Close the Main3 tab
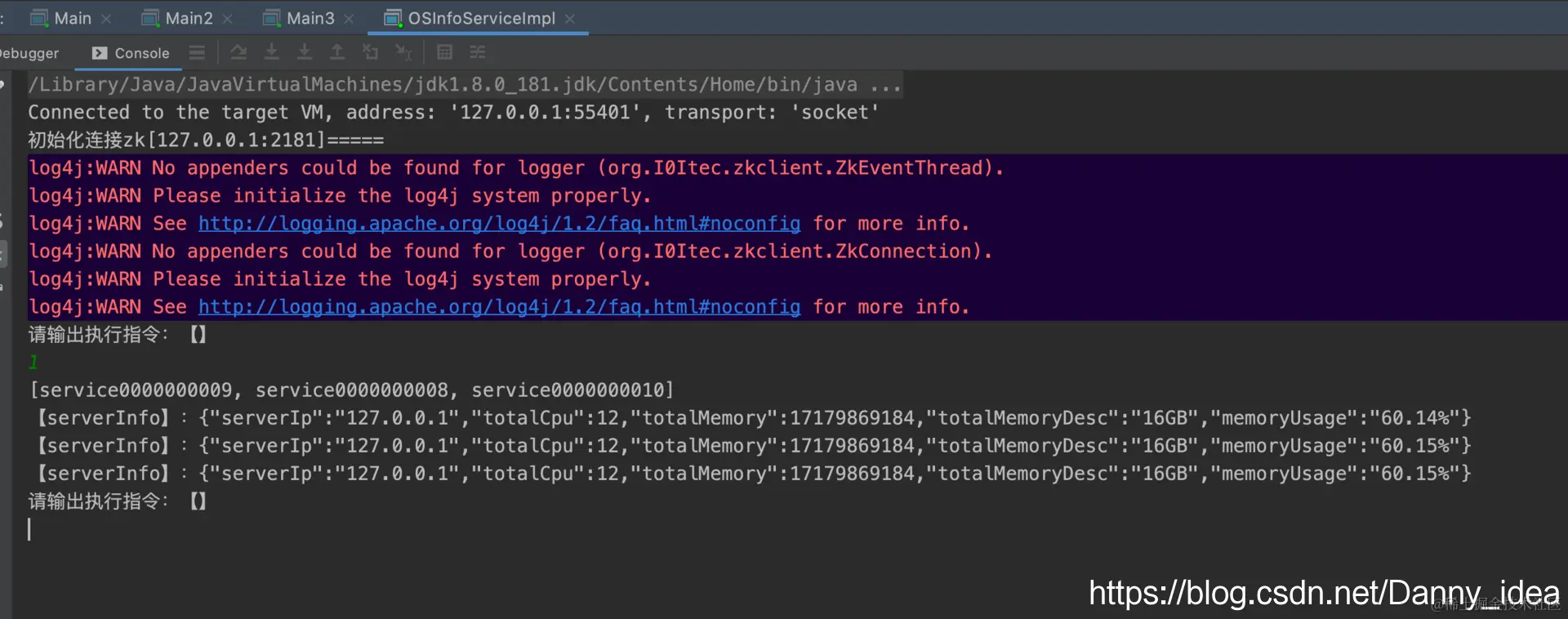1568x619 pixels. tap(349, 19)
